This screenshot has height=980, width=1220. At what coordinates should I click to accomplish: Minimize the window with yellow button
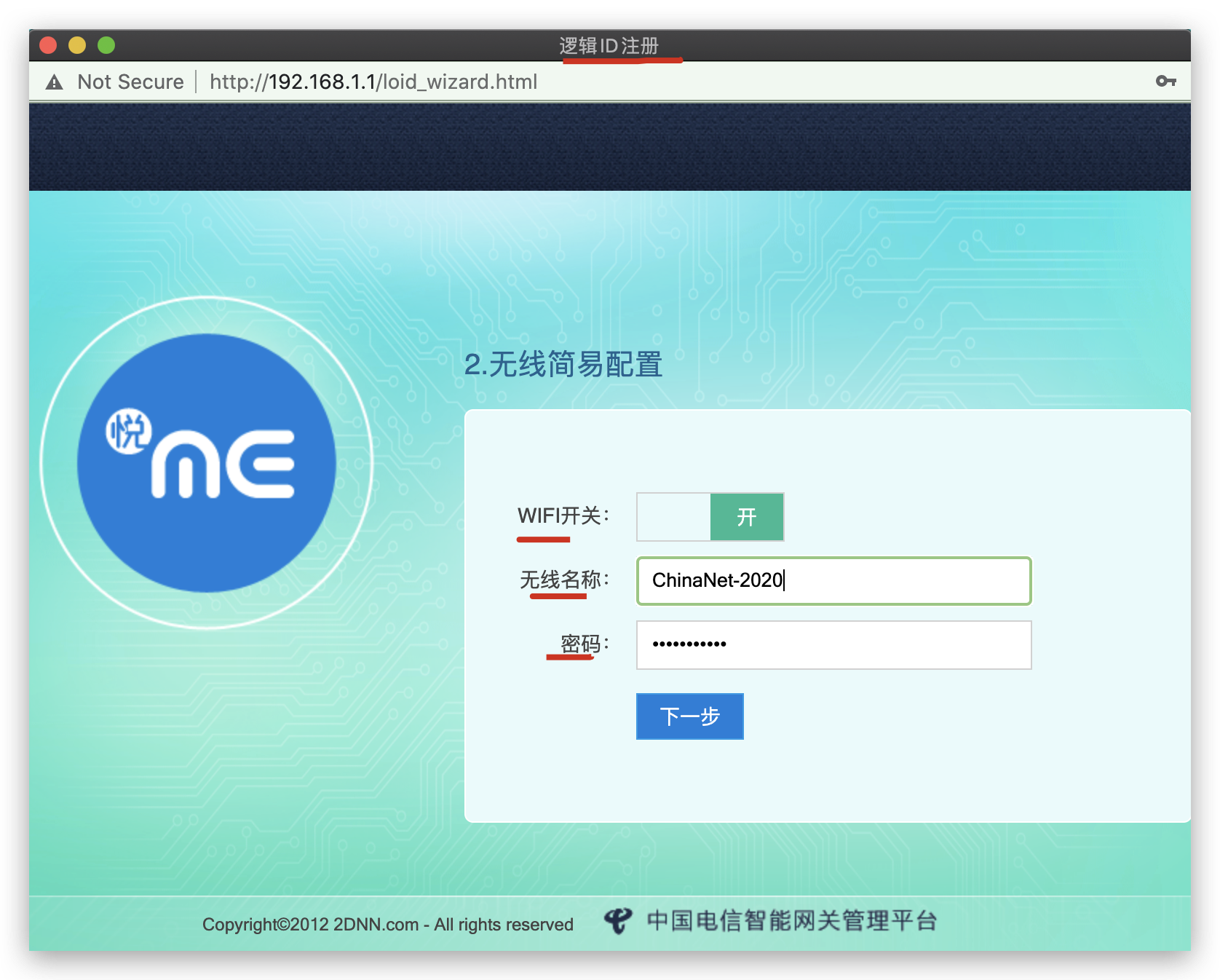(77, 45)
